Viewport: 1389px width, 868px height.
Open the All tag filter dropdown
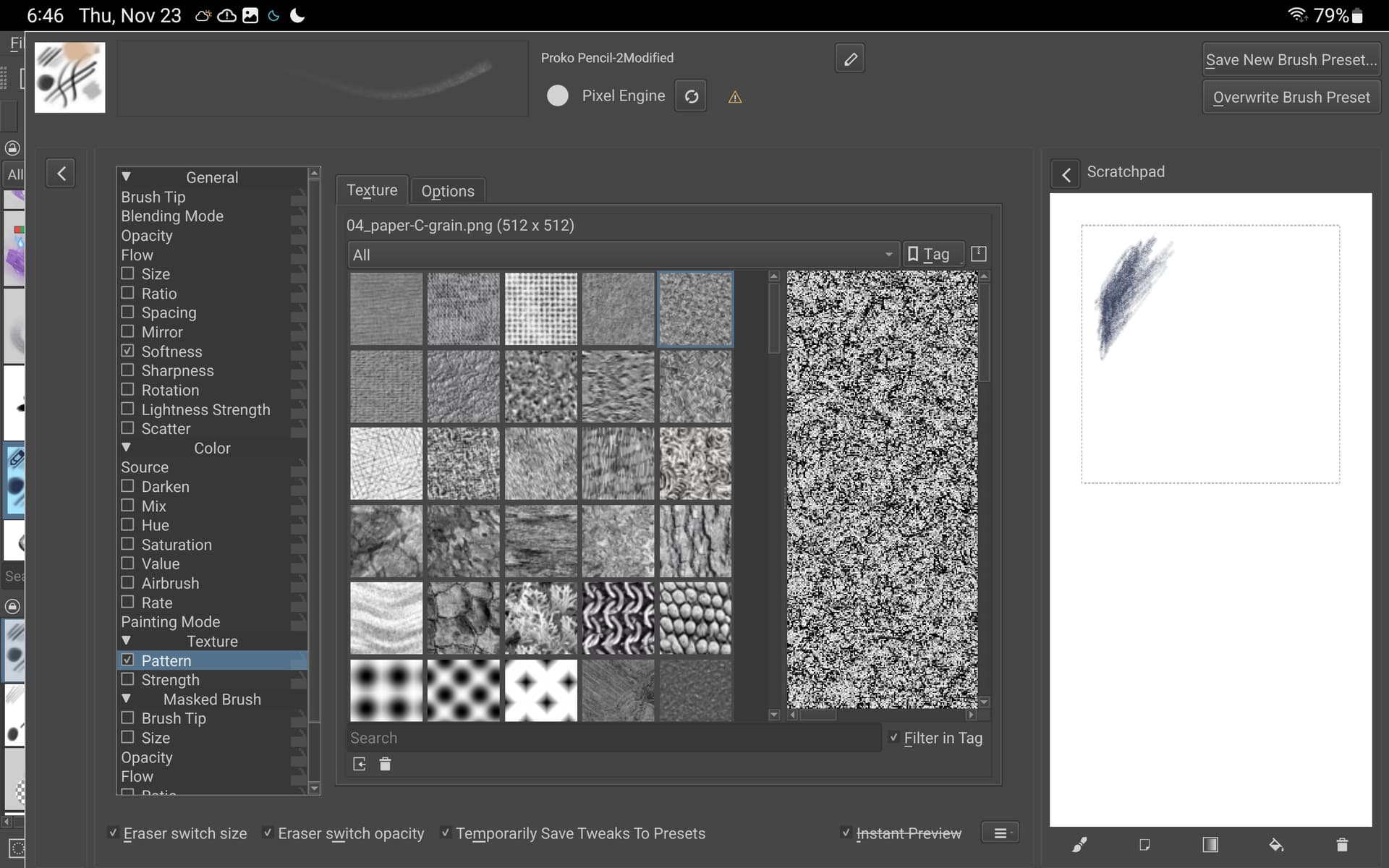622,255
